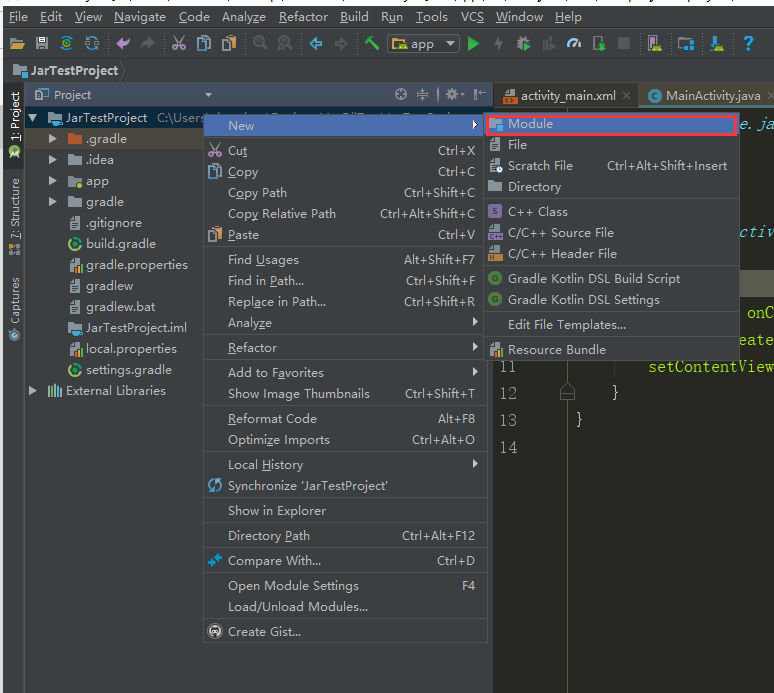Open the Refactor submenu in context menu
Image resolution: width=774 pixels, height=693 pixels.
pos(345,347)
